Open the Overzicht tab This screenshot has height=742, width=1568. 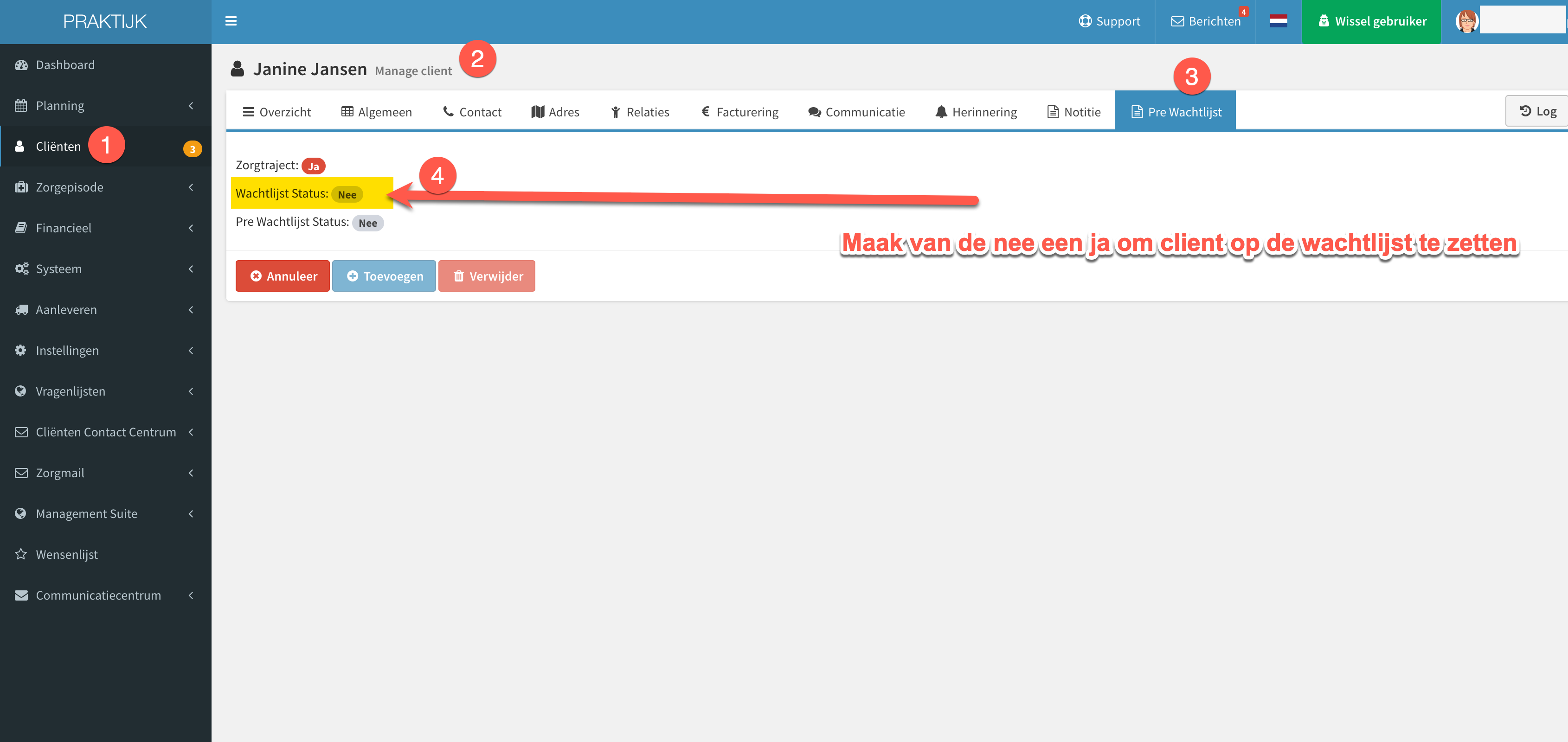(276, 112)
